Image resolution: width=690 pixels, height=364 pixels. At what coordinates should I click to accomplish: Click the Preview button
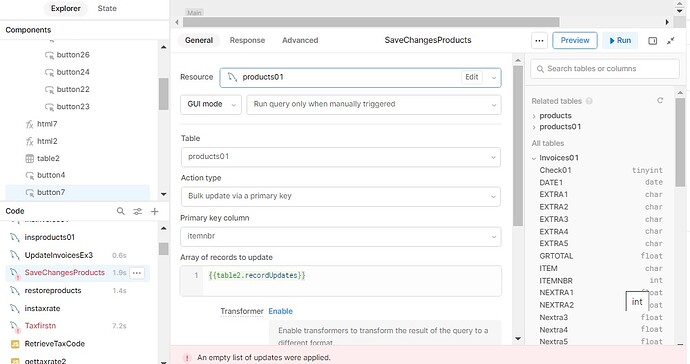pyautogui.click(x=575, y=40)
